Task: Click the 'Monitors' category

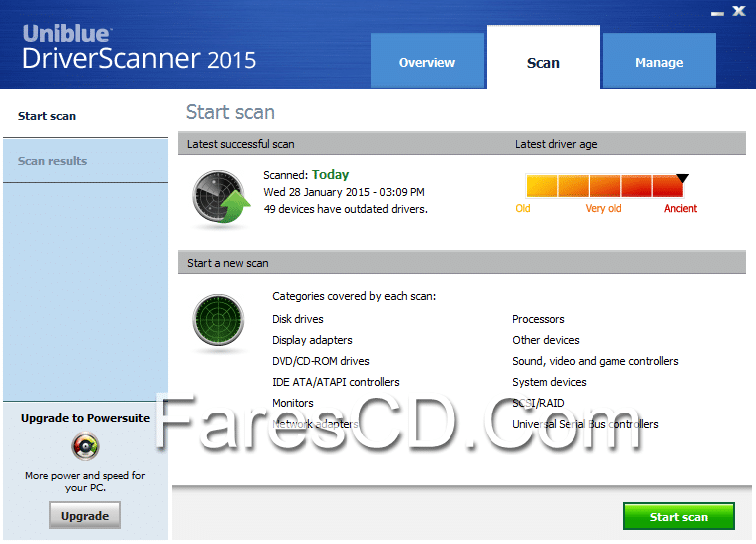Action: [x=293, y=403]
